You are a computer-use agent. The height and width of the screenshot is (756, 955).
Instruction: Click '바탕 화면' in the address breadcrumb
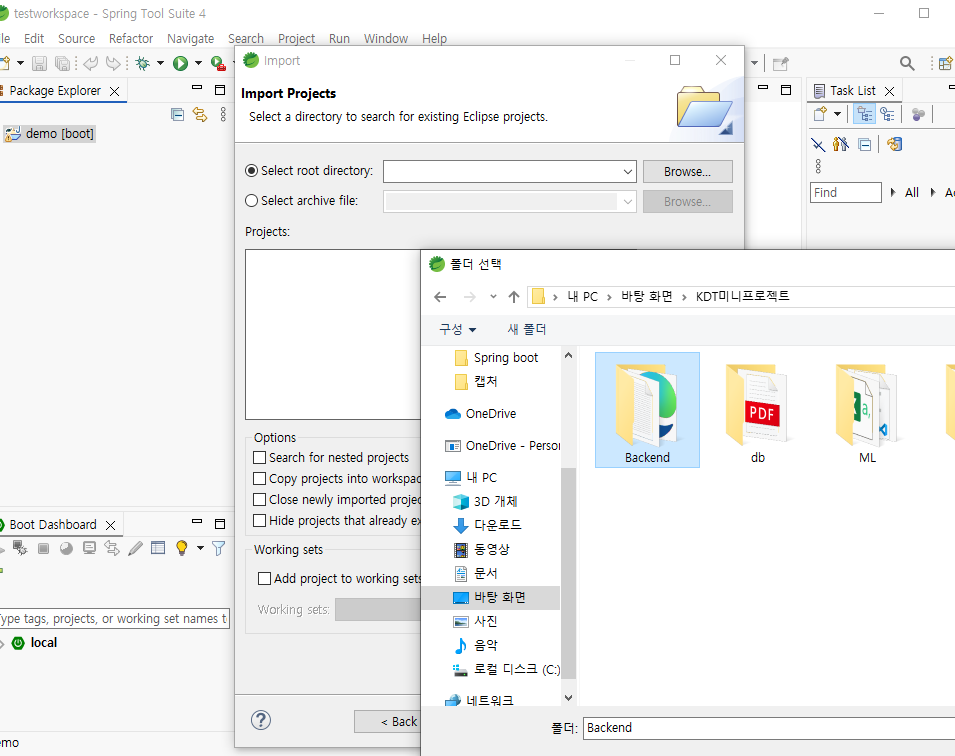(x=647, y=297)
